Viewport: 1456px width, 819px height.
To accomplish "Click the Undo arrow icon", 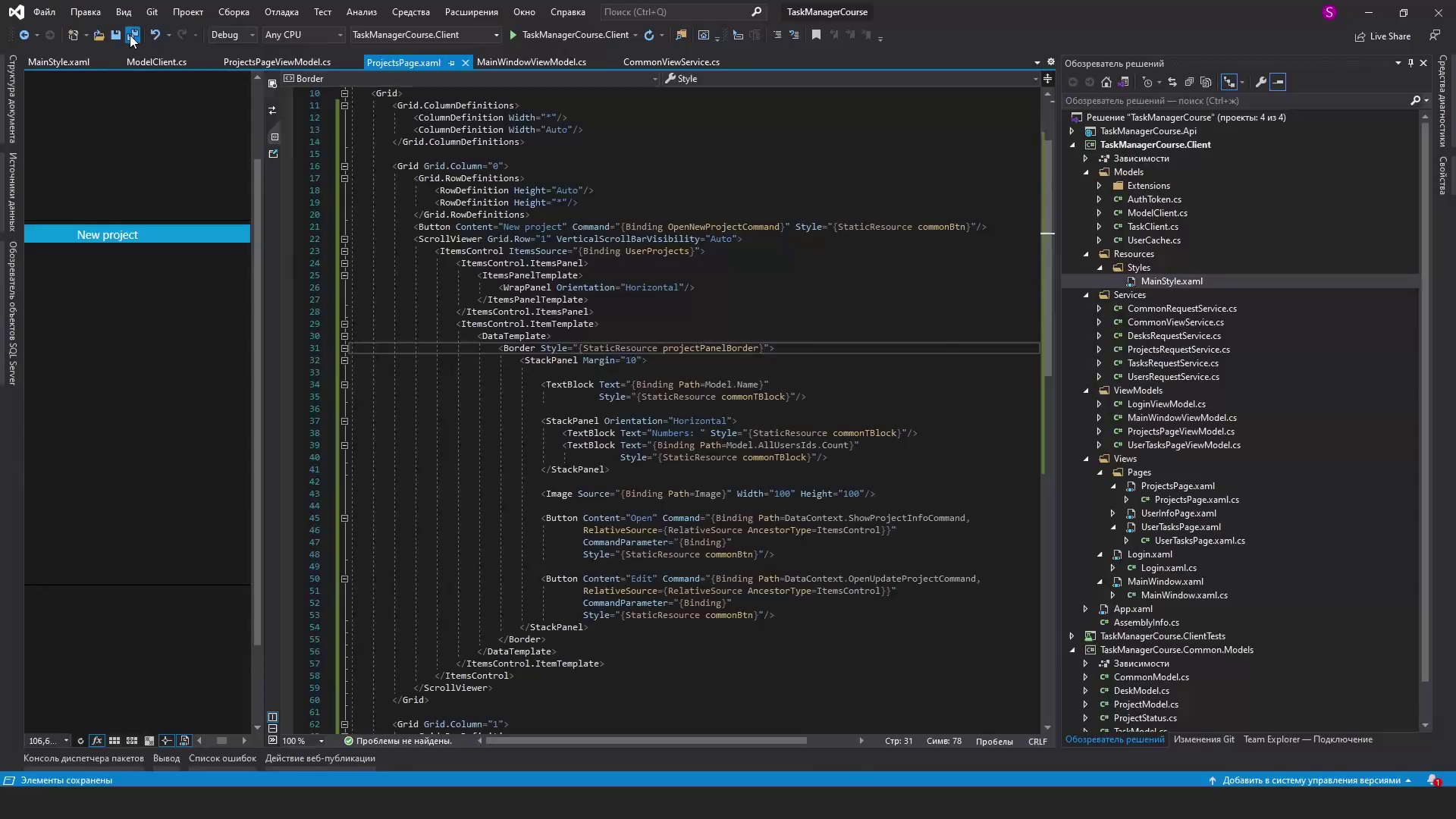I will (x=155, y=35).
